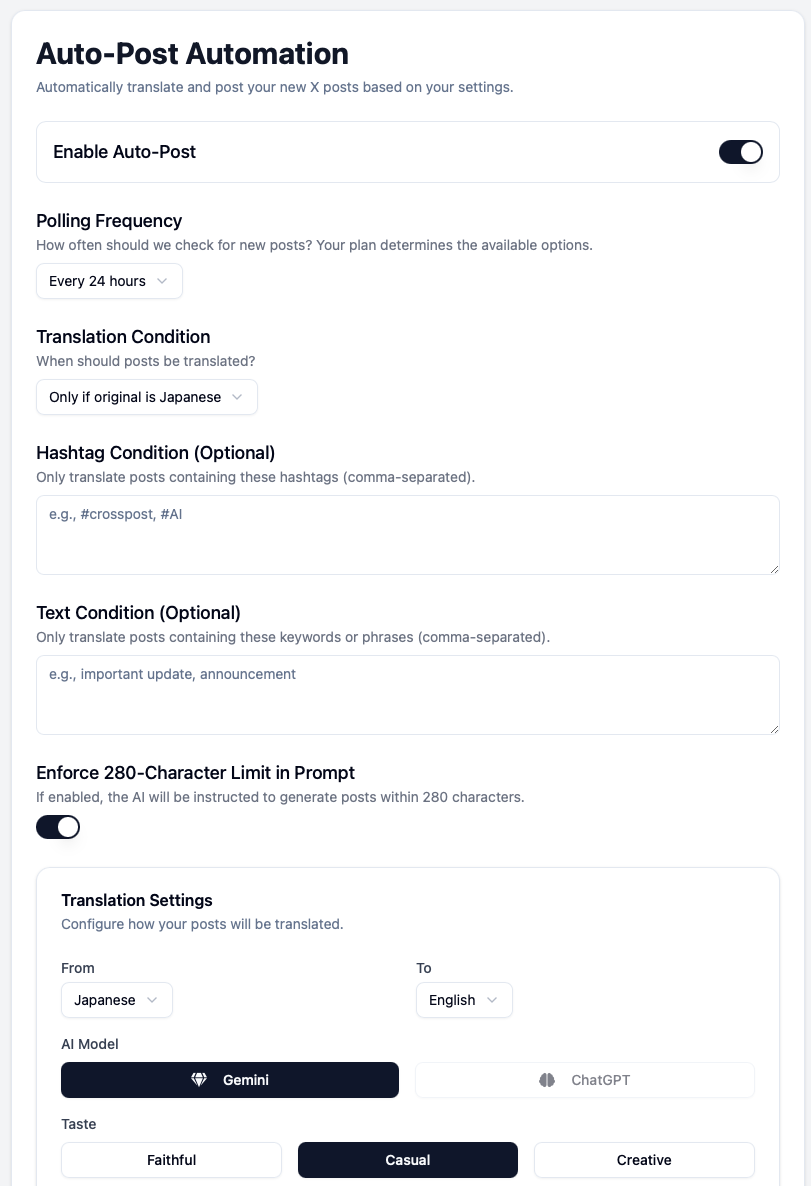The width and height of the screenshot is (811, 1186).
Task: Click into the Hashtag Condition text field
Action: pos(408,535)
